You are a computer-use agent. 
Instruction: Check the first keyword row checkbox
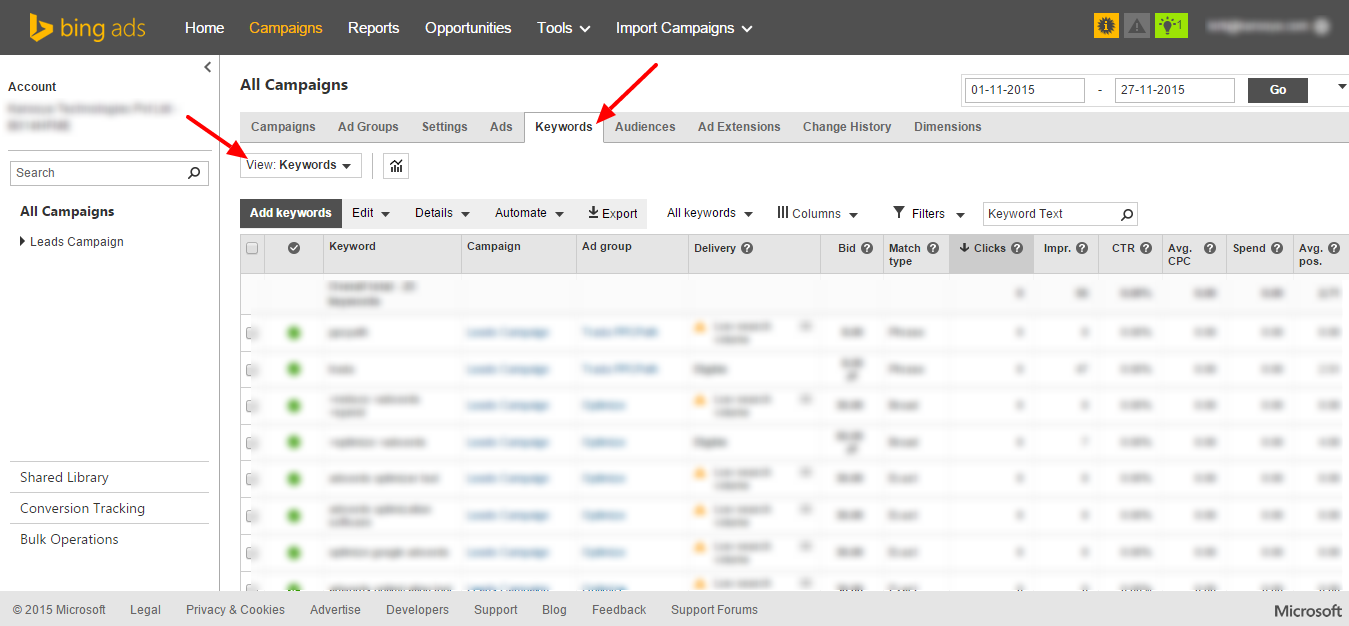coord(252,333)
